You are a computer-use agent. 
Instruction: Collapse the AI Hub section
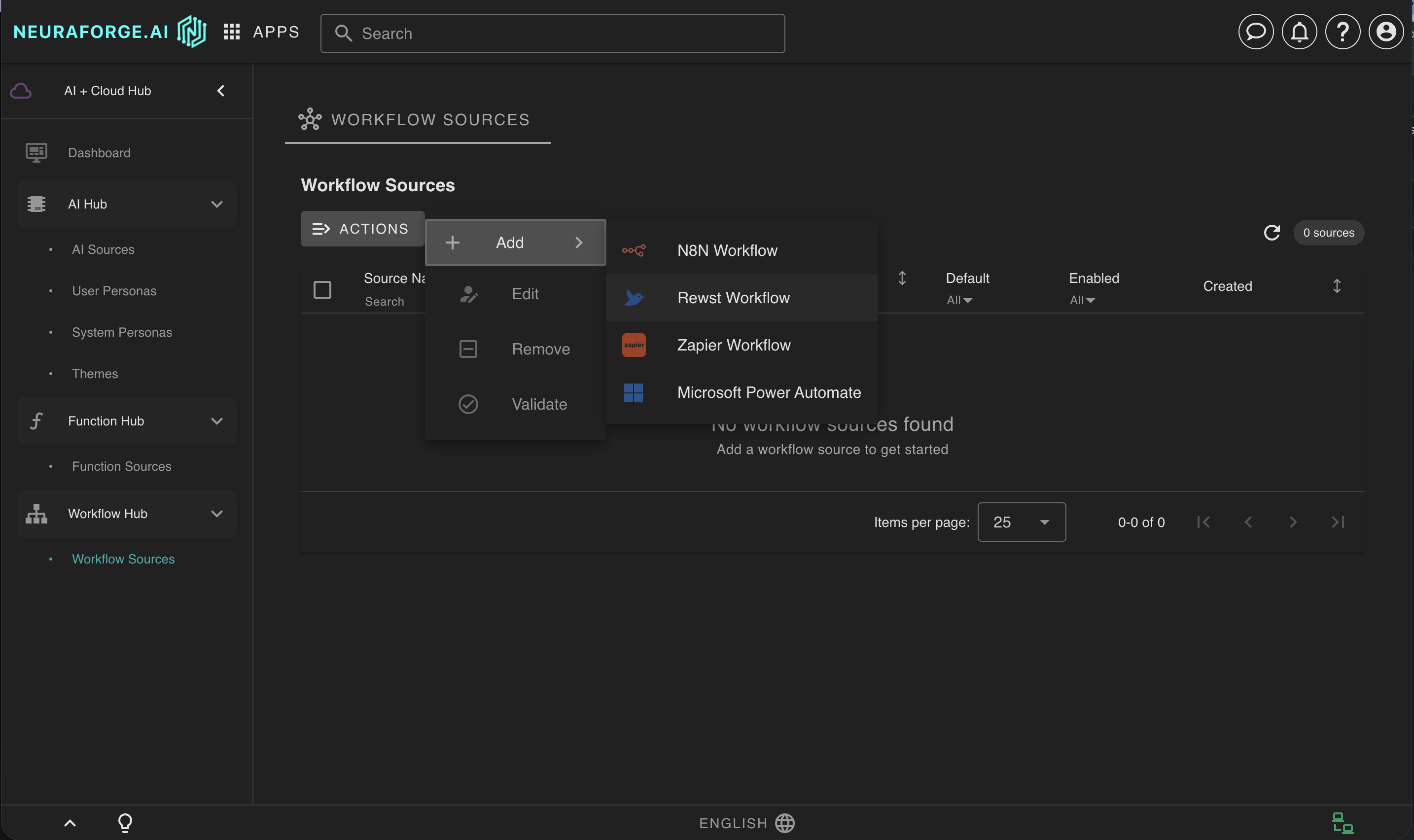[x=217, y=204]
